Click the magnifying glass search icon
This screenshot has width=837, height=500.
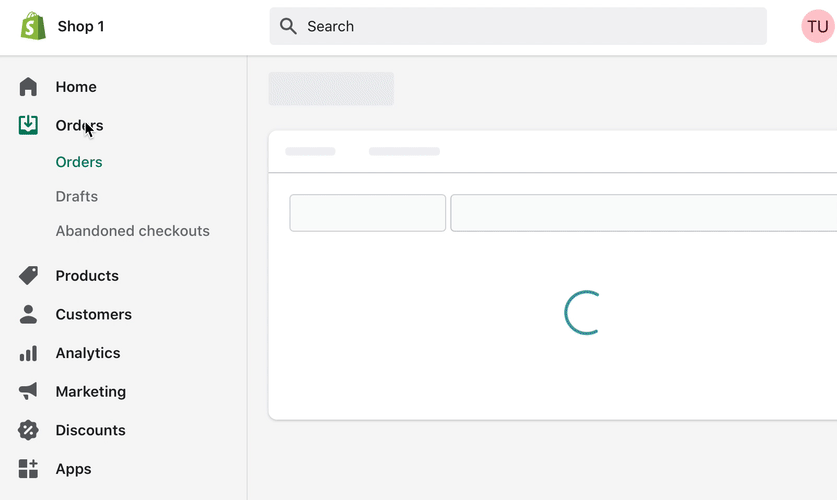(x=288, y=26)
